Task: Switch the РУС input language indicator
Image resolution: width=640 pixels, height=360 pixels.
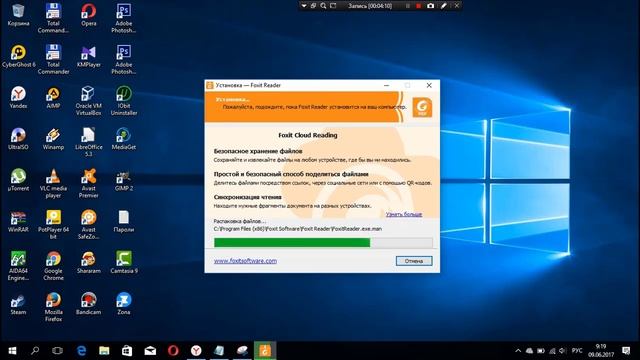Action: (x=577, y=351)
